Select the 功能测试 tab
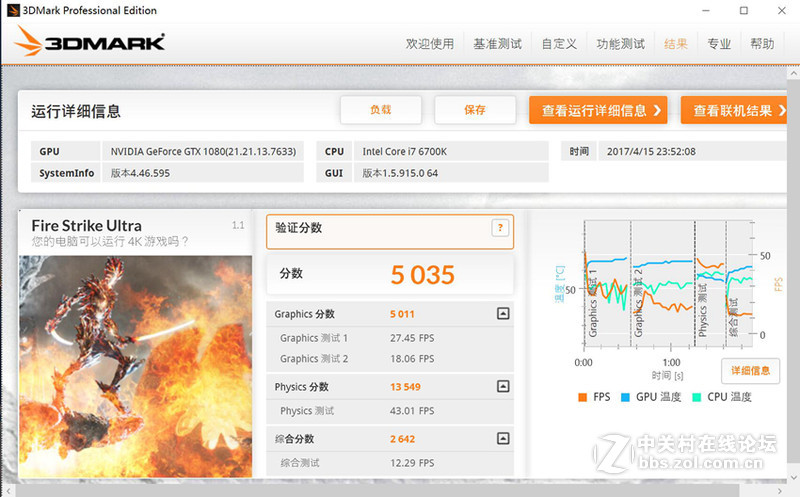 620,44
